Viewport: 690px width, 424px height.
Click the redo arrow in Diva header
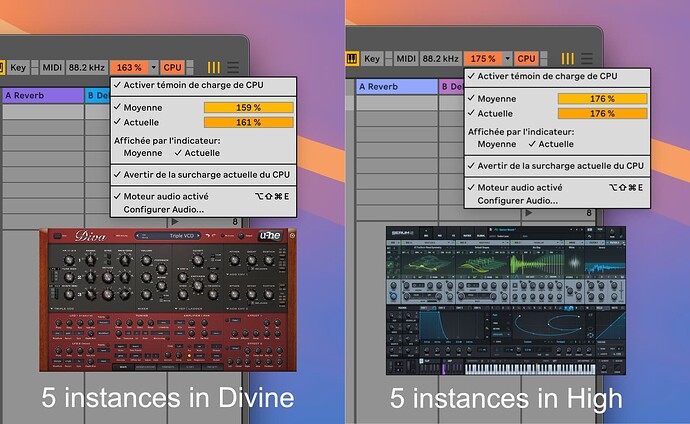(214, 236)
